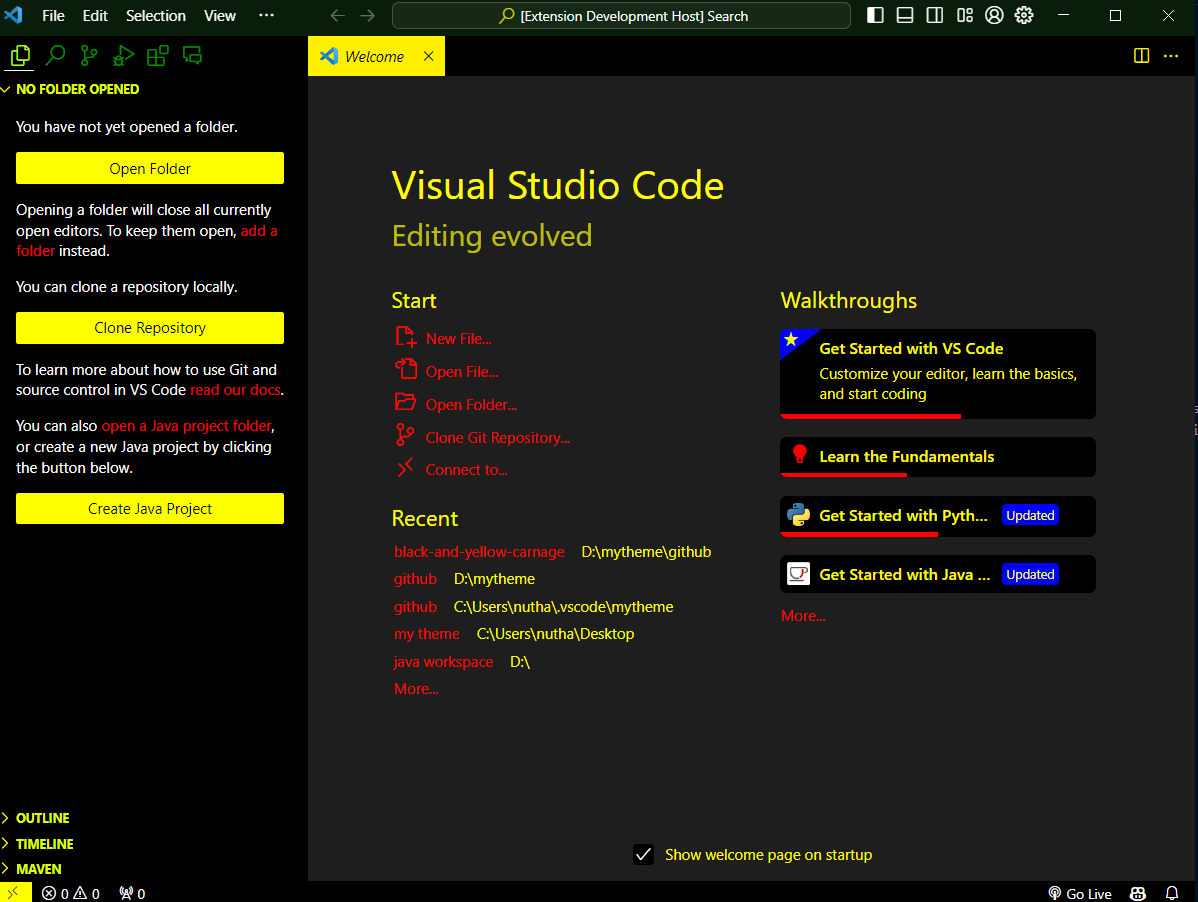Toggle primary side bar layout icon
The height and width of the screenshot is (902, 1198).
pos(875,15)
